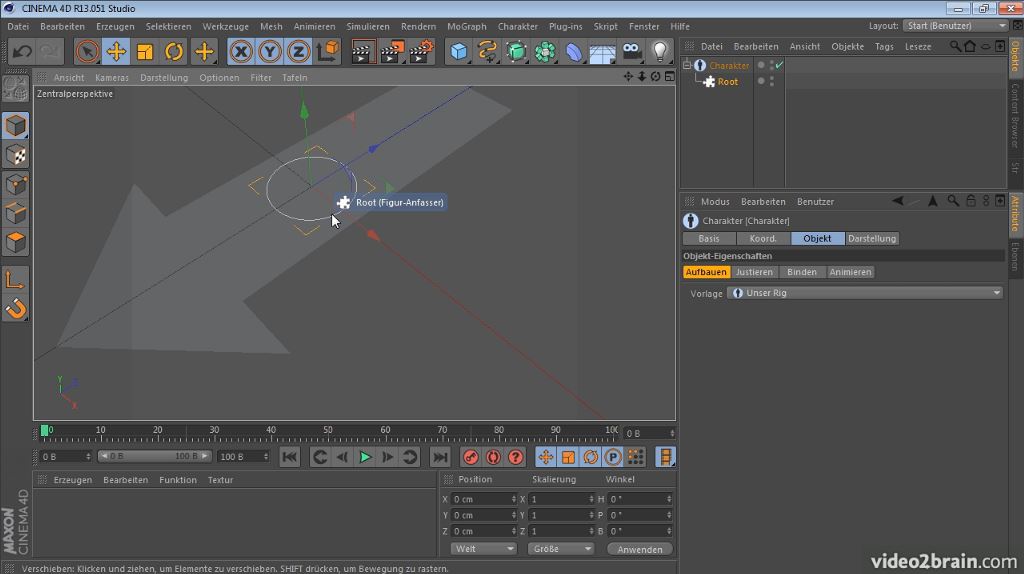Image resolution: width=1024 pixels, height=574 pixels.
Task: Go to start of animation
Action: (x=289, y=457)
